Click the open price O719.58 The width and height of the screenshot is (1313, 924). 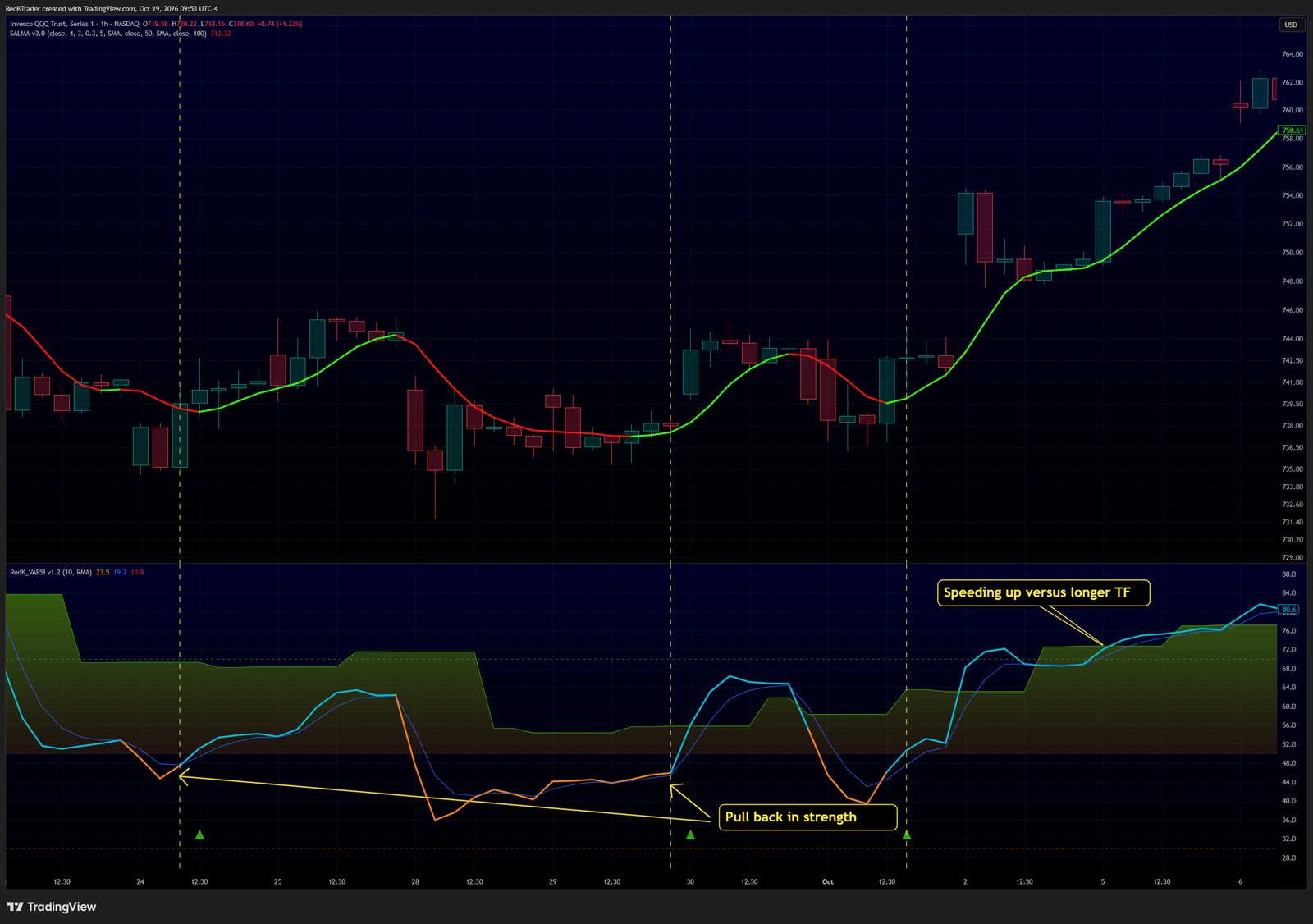click(156, 24)
